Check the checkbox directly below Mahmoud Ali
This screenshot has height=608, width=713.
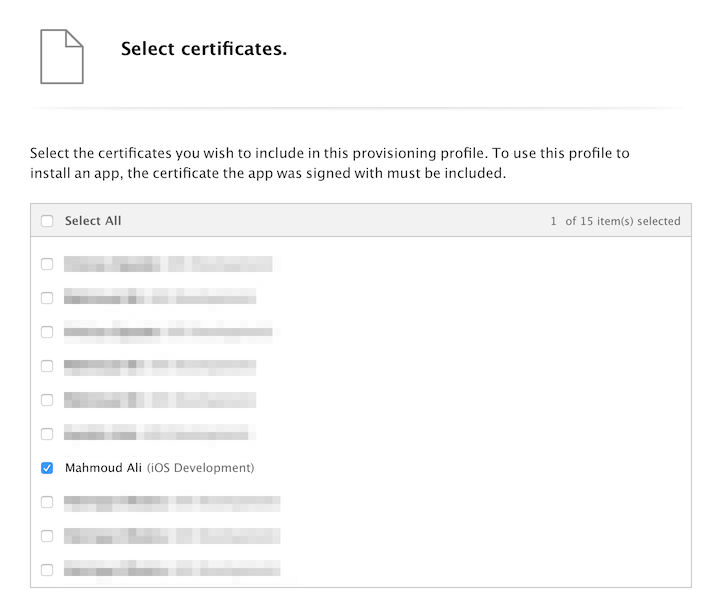pyautogui.click(x=47, y=502)
